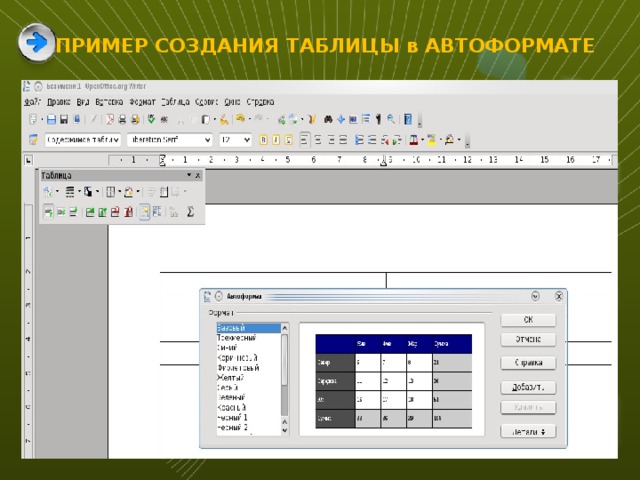Open the font size dropdown showing 12
Image resolution: width=640 pixels, height=480 pixels.
(x=235, y=140)
